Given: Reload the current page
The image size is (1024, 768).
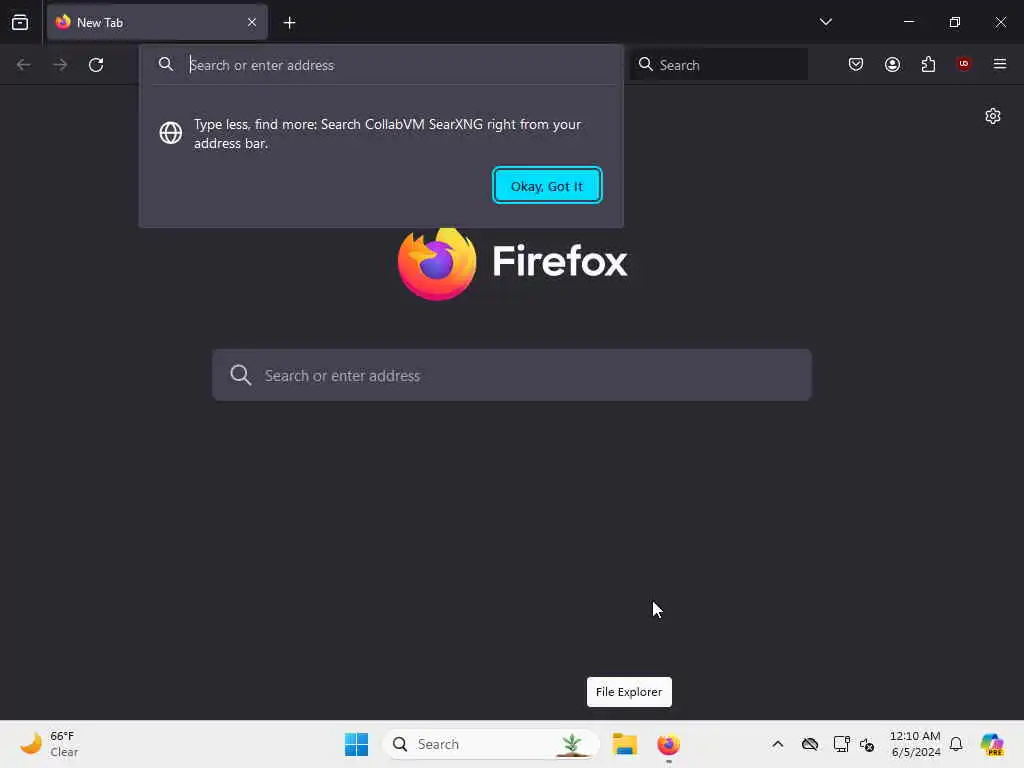Looking at the screenshot, I should tap(96, 65).
